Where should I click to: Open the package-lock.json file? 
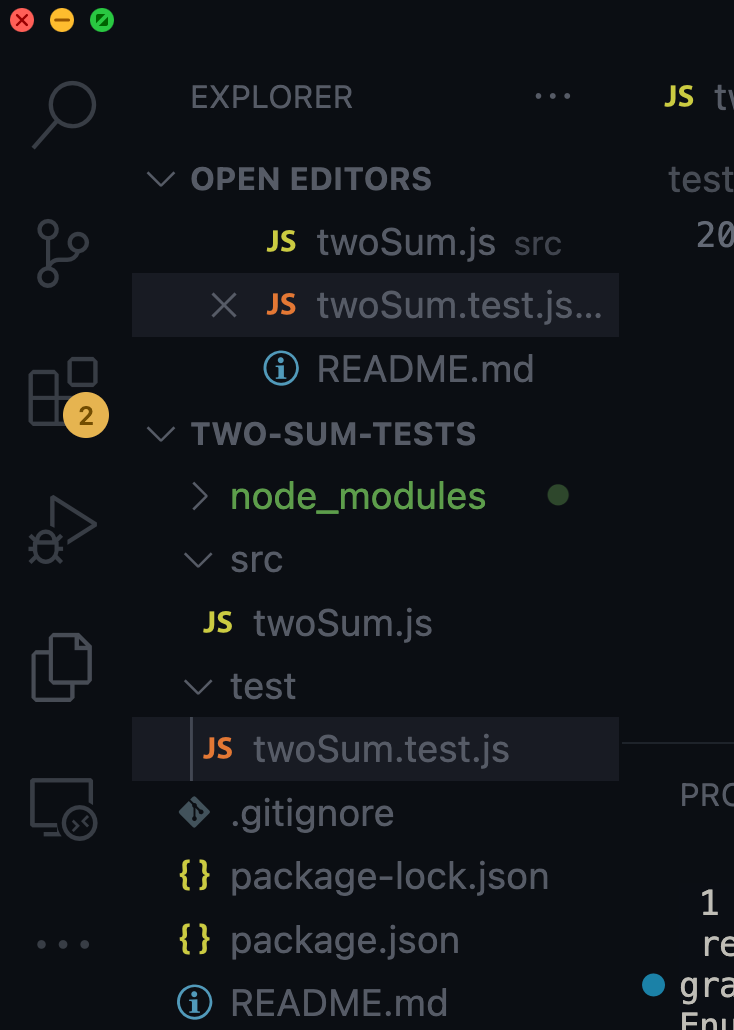coord(389,876)
